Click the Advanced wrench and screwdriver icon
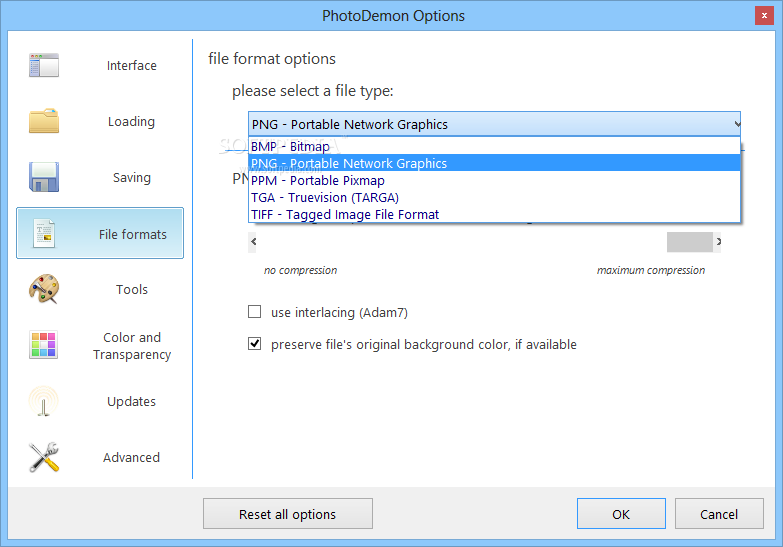783x547 pixels. [x=44, y=457]
